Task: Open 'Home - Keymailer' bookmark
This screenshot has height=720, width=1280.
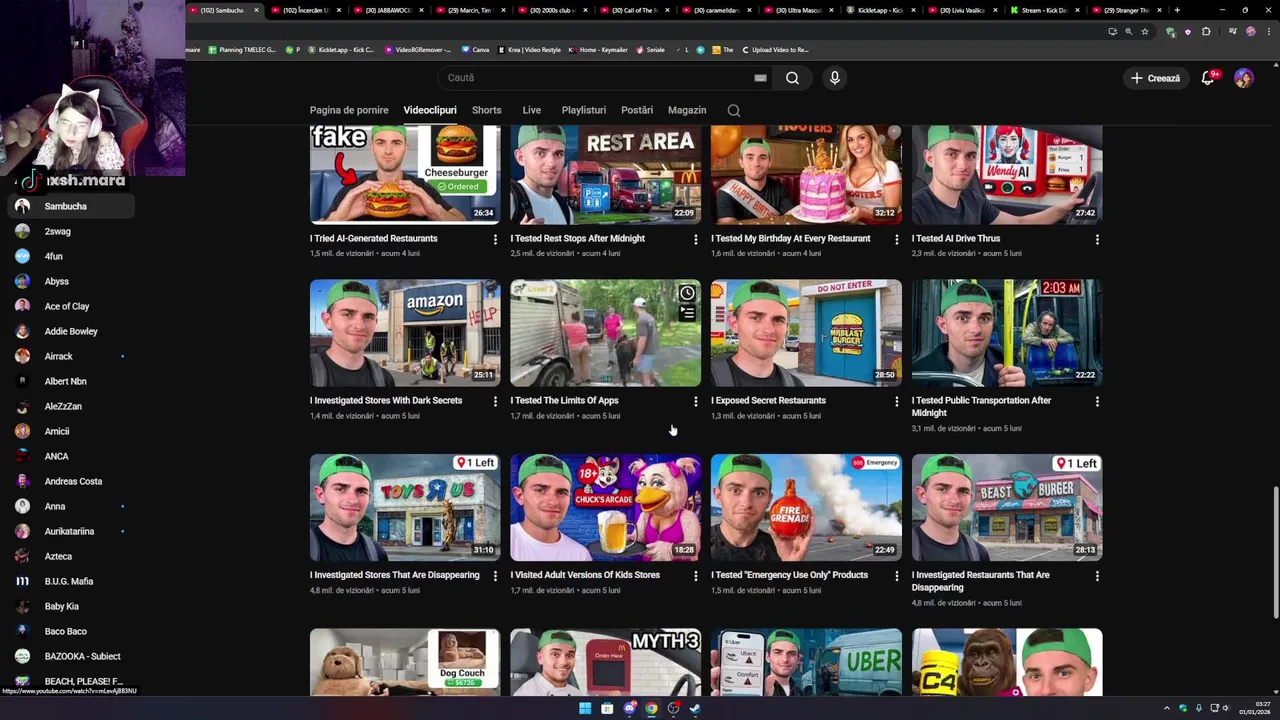Action: (600, 49)
